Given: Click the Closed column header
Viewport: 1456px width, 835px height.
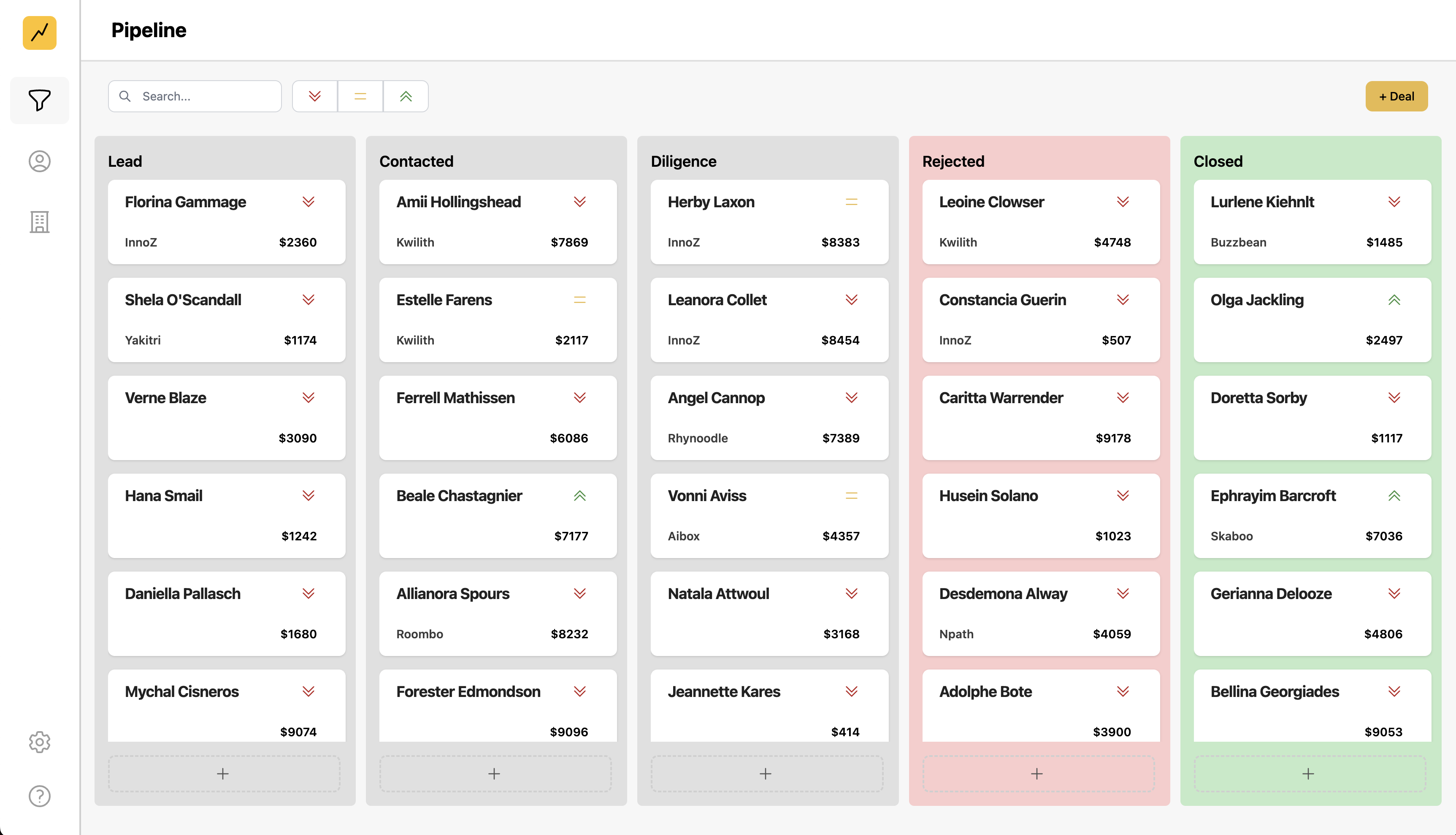Looking at the screenshot, I should [1218, 162].
